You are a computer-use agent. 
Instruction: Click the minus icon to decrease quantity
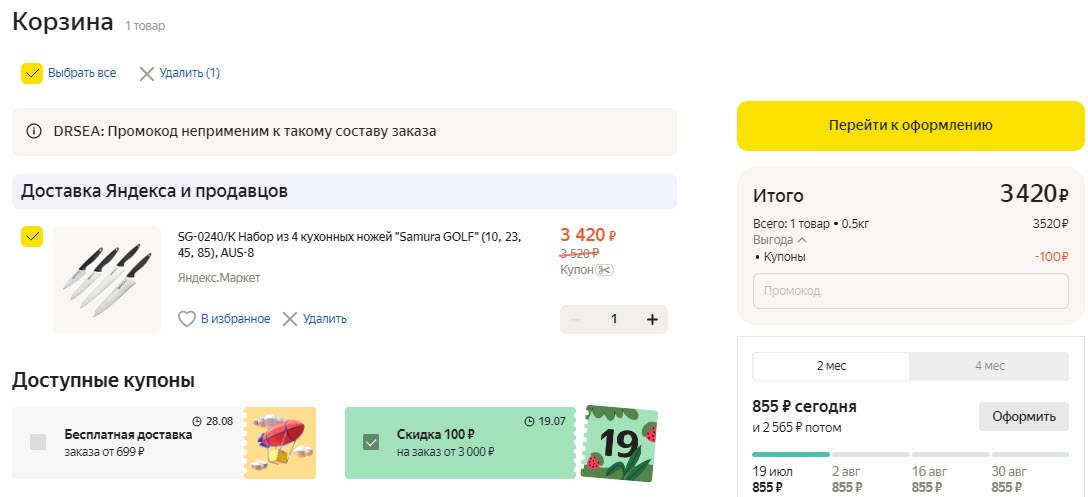coord(576,319)
